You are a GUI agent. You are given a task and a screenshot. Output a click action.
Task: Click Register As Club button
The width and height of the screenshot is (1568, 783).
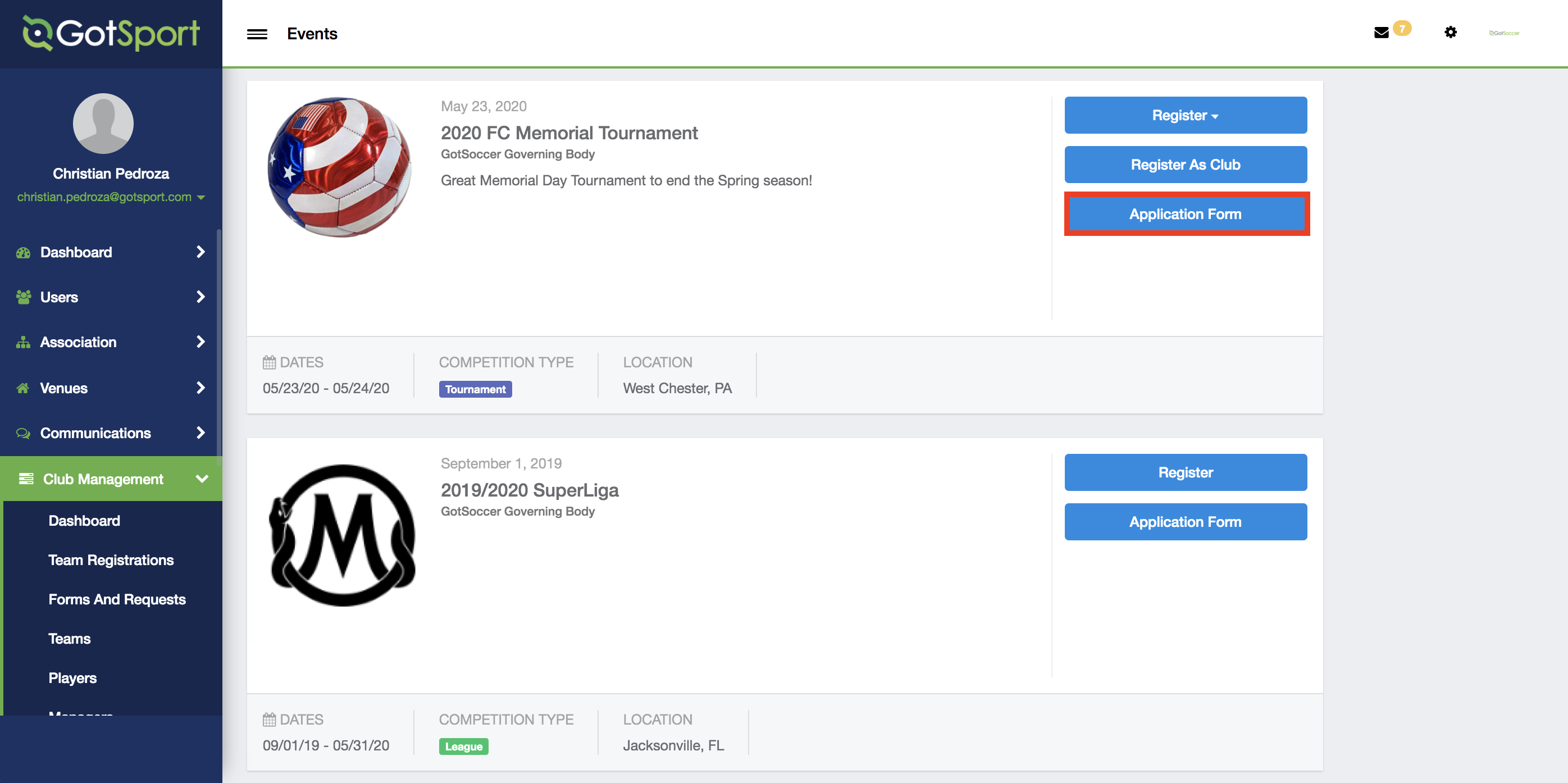(1185, 165)
